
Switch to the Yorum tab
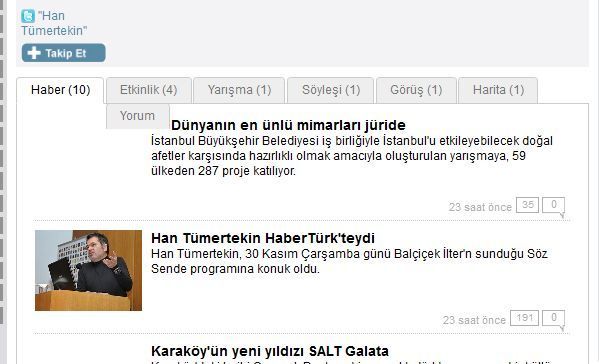tap(138, 116)
